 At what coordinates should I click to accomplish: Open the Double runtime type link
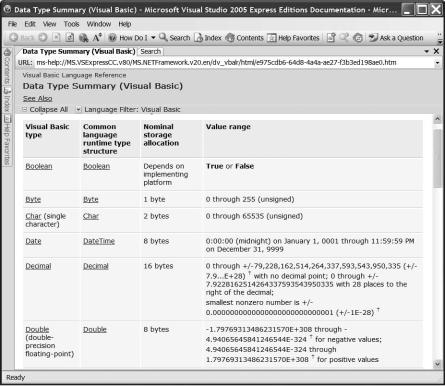coord(95,329)
